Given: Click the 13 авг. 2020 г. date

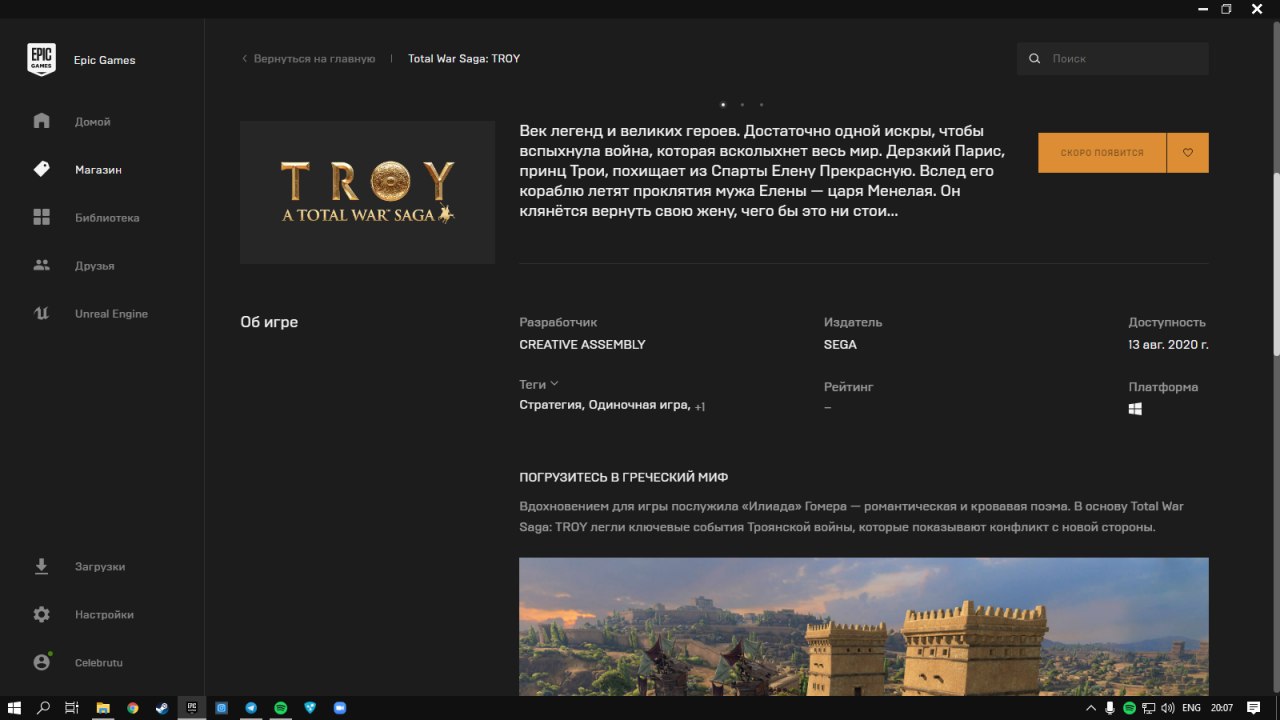Looking at the screenshot, I should pos(1168,345).
